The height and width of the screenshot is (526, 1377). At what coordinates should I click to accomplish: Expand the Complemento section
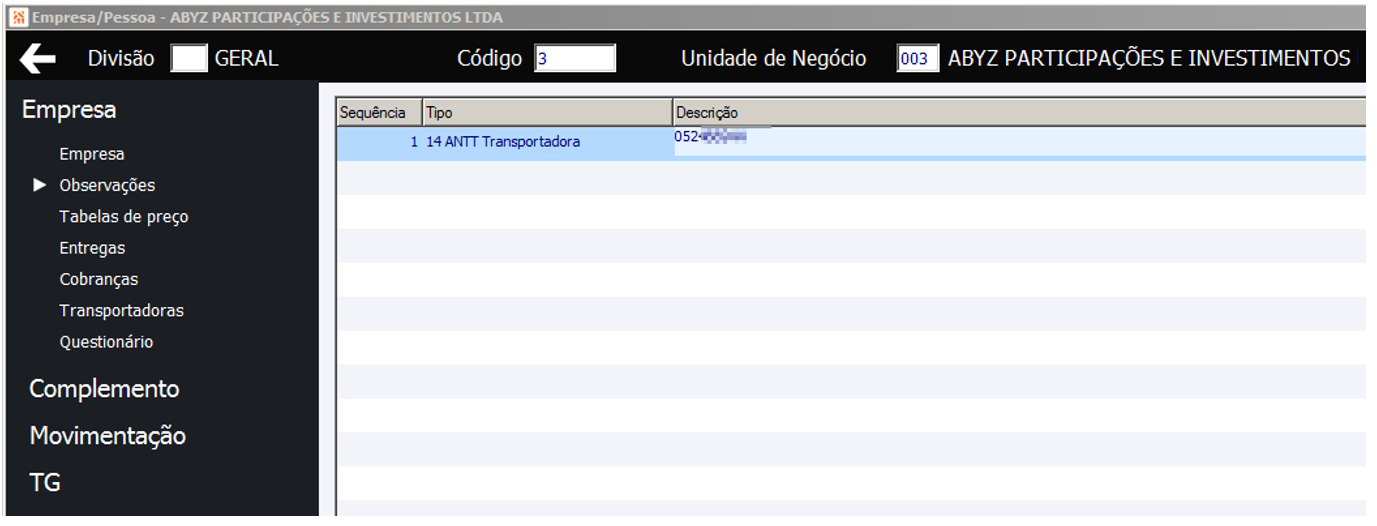pos(104,389)
